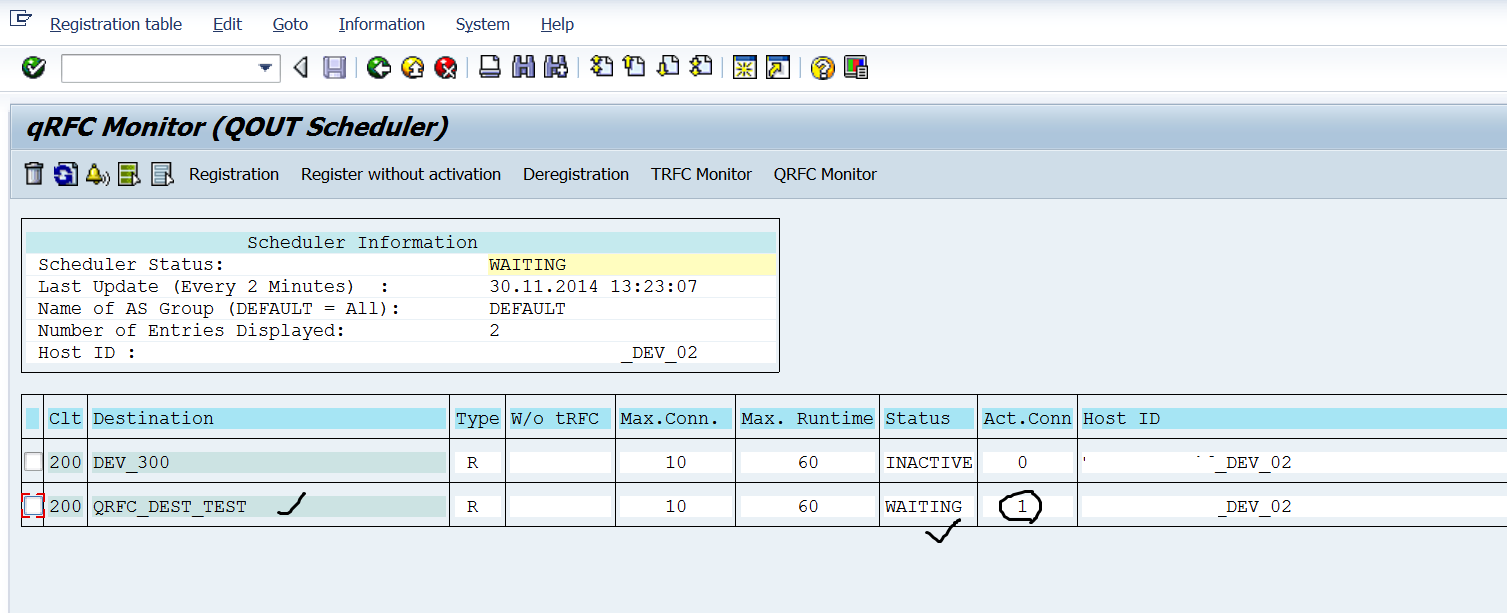Go to Previous Page icon
This screenshot has width=1511, height=613.
(634, 67)
